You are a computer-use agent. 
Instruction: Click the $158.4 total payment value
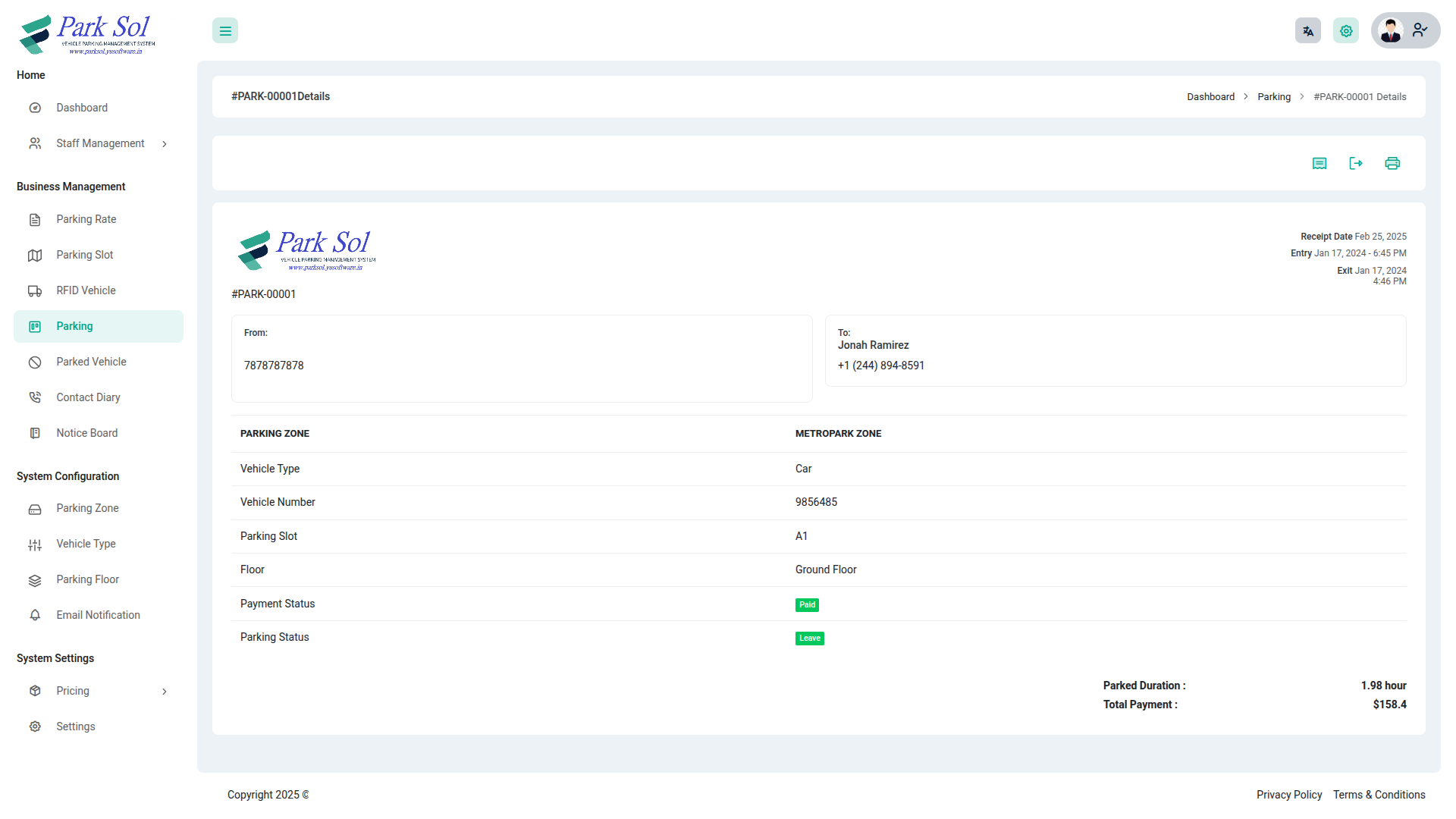point(1389,704)
